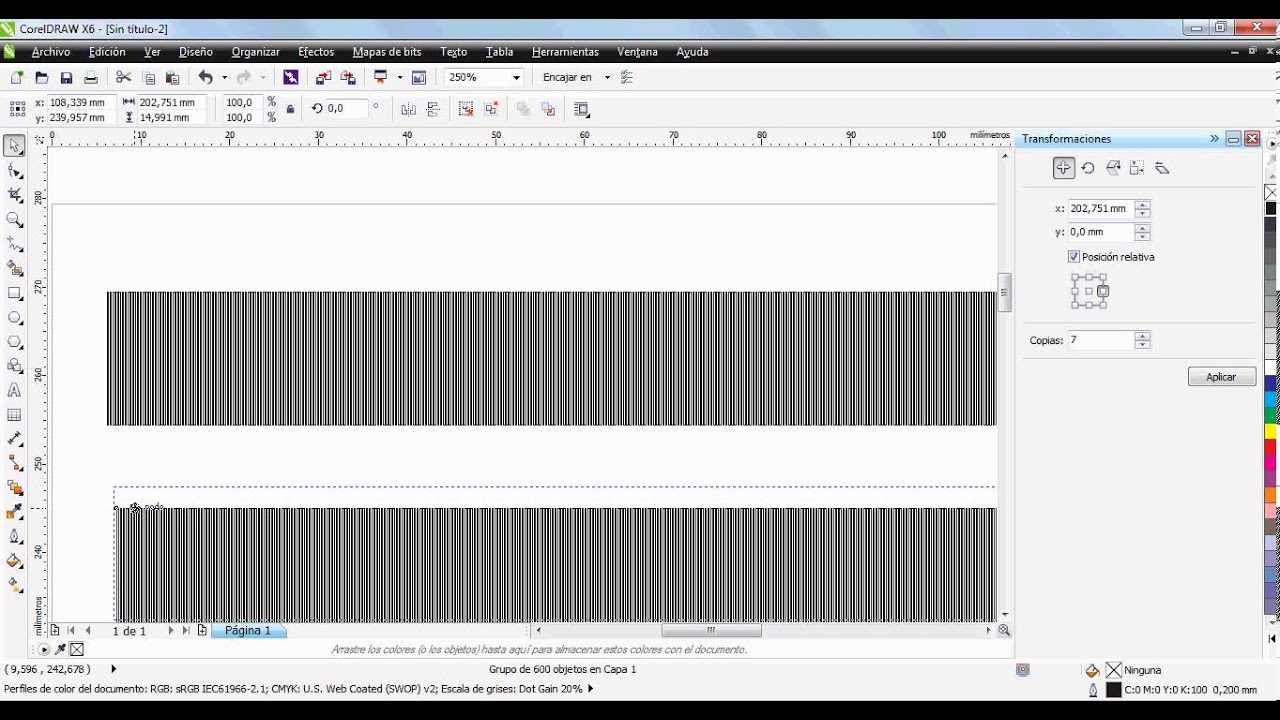Select the Rectangle tool
The image size is (1280, 720).
pyautogui.click(x=14, y=293)
